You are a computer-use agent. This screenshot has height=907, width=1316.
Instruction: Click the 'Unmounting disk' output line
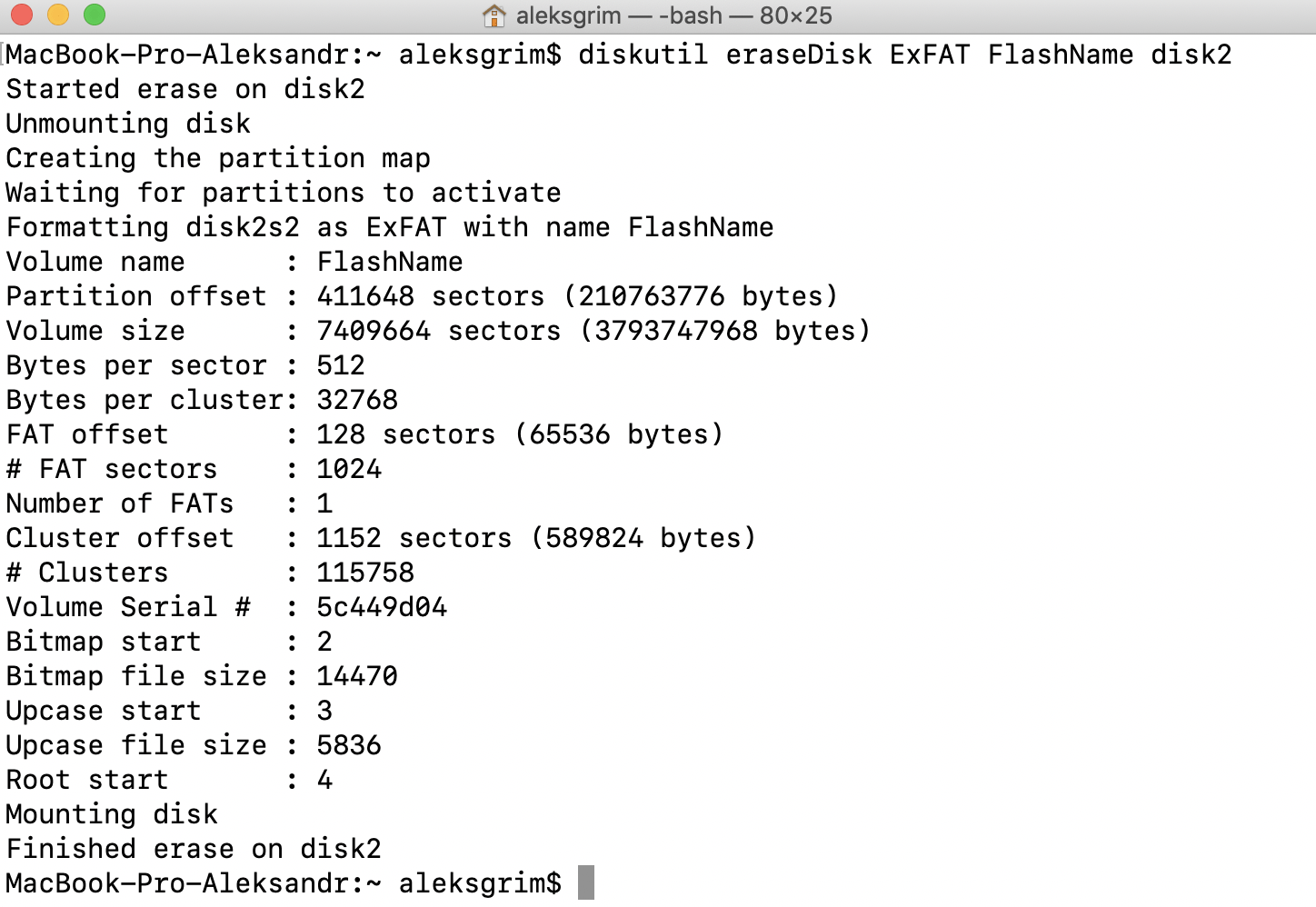coord(128,124)
